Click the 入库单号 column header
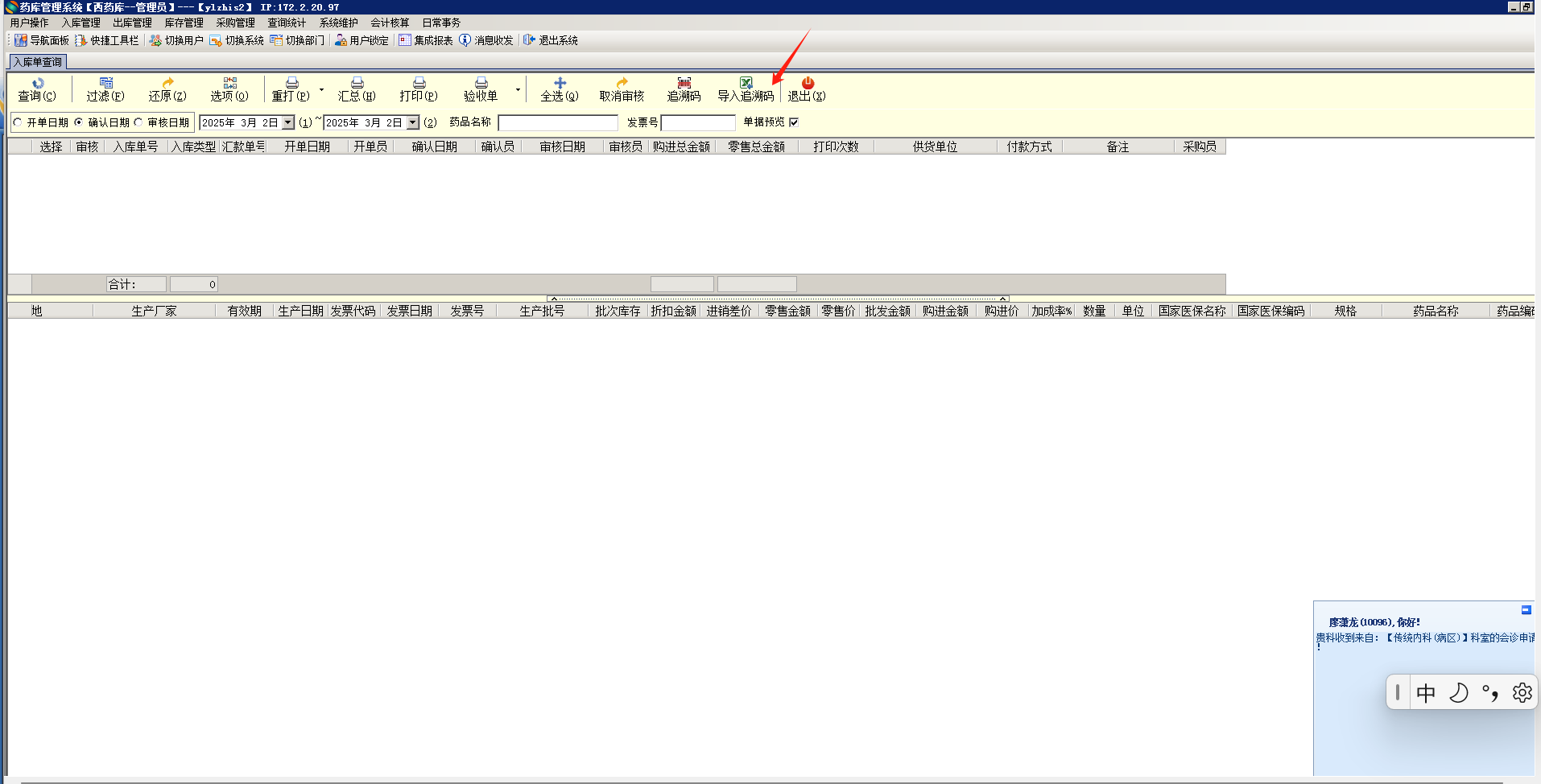 pos(136,146)
